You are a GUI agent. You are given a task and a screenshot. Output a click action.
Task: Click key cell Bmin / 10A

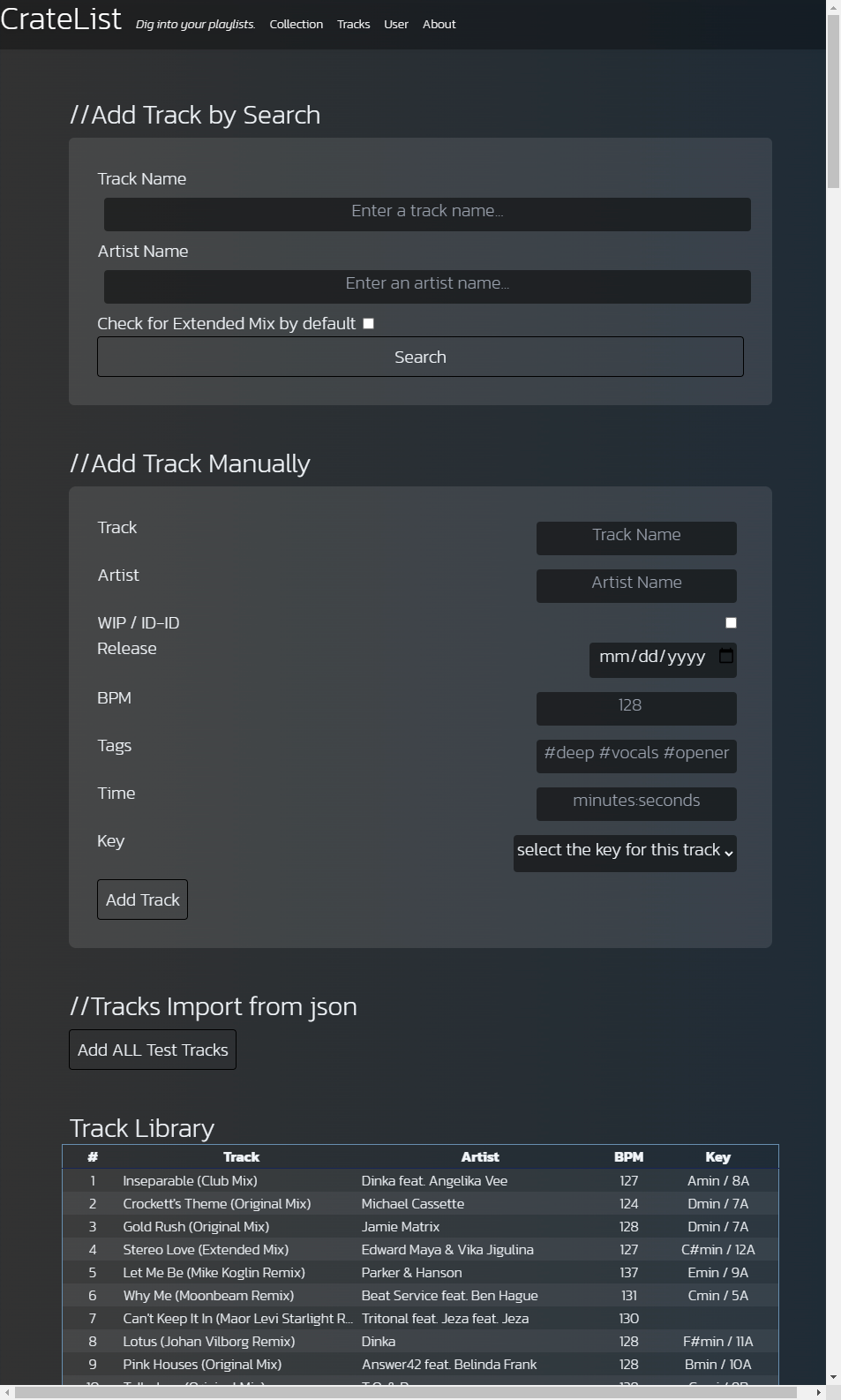[x=717, y=1365]
